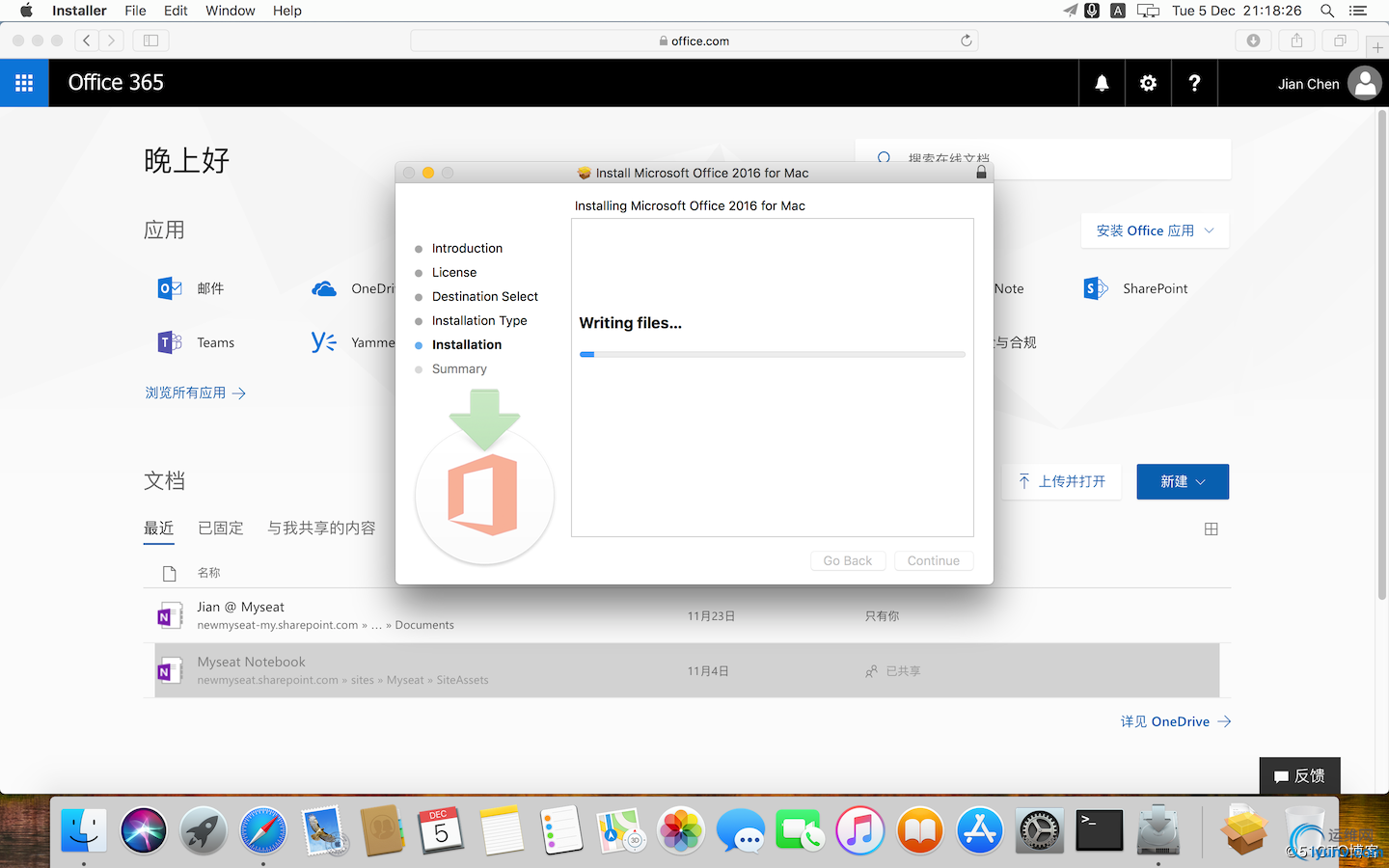Click the Safari share button

(x=1296, y=41)
